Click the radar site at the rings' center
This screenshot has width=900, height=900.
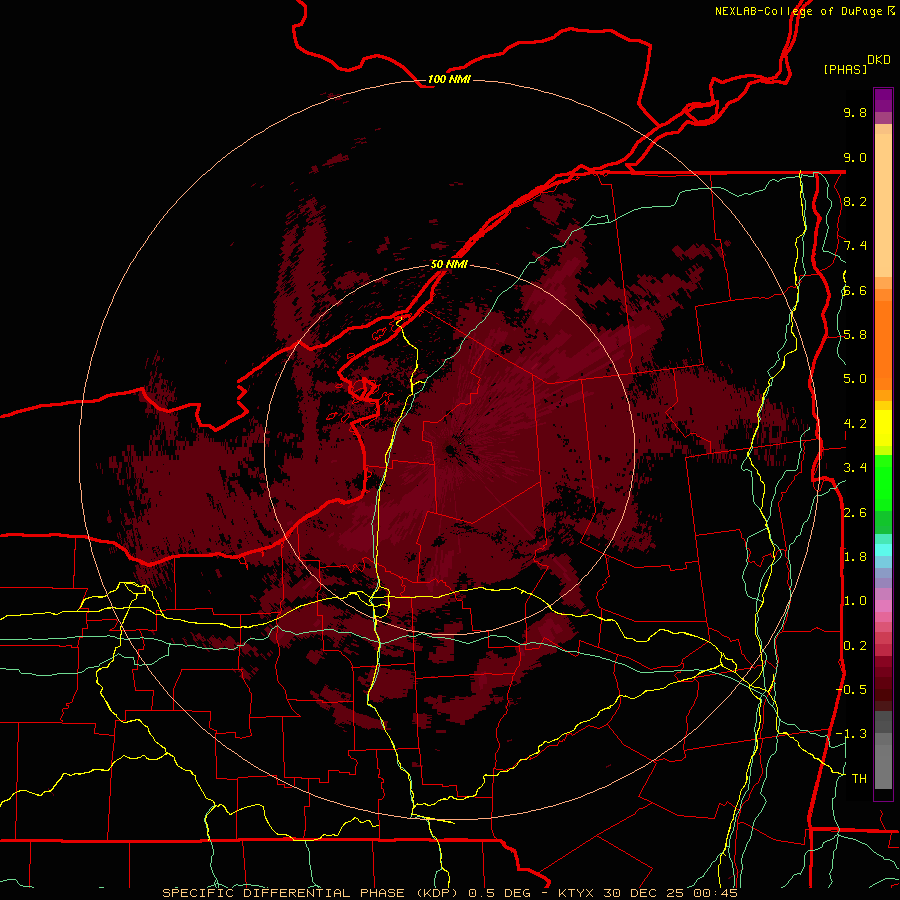click(451, 449)
